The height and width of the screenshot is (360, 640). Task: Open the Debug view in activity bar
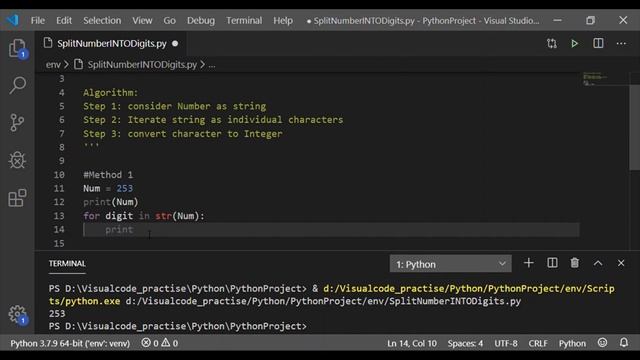(x=17, y=160)
